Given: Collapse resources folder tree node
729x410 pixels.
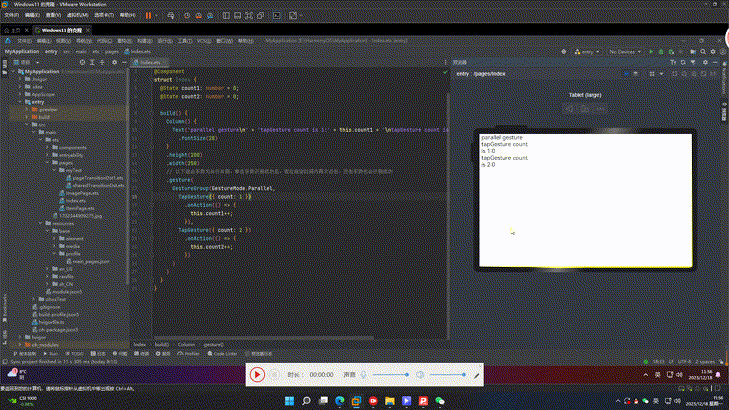Looking at the screenshot, I should click(40, 223).
